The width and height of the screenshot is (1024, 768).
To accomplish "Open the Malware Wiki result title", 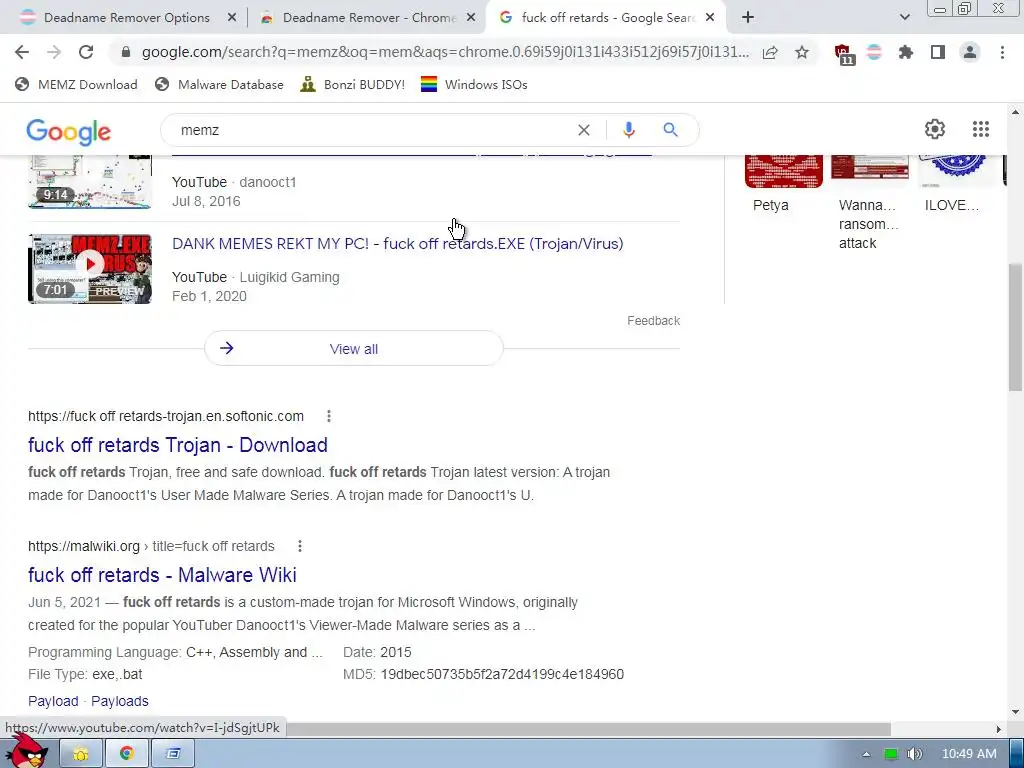I will 162,575.
